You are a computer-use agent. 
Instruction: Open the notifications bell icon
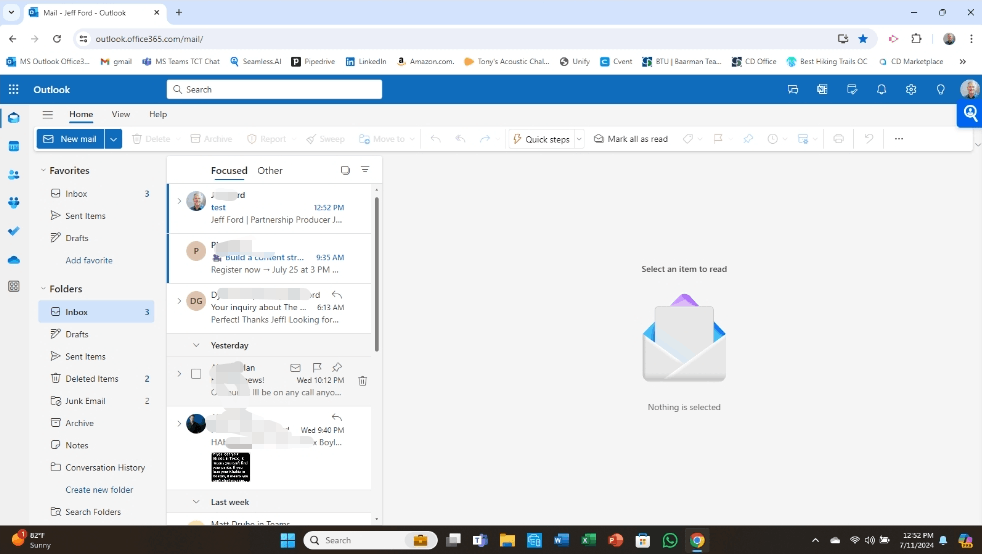tap(881, 90)
